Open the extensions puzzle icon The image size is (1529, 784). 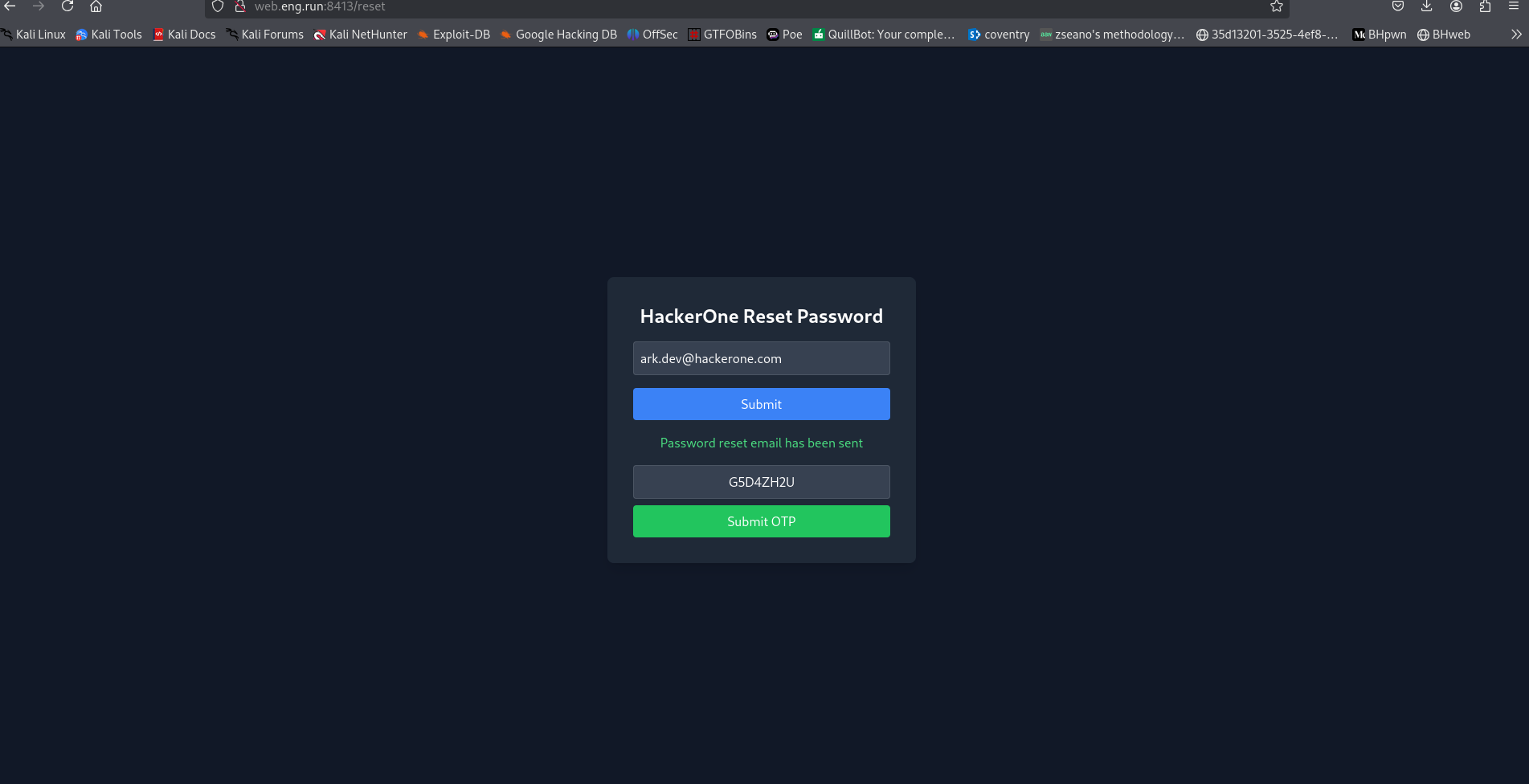(x=1485, y=6)
